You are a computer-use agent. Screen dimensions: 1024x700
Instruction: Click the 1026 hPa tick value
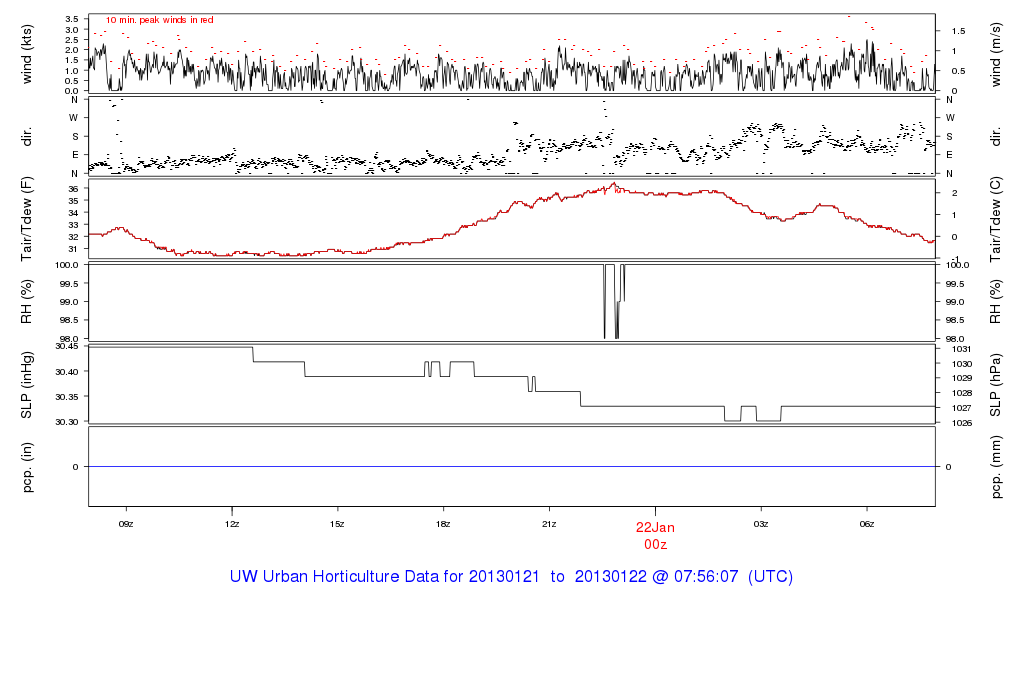[x=962, y=423]
